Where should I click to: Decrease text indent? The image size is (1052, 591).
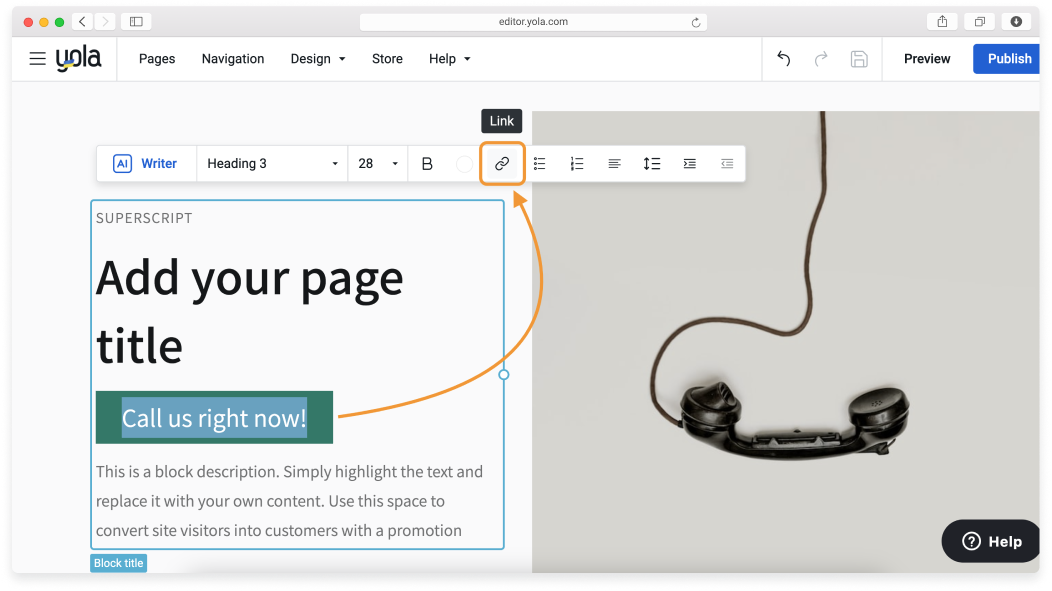[x=727, y=164]
